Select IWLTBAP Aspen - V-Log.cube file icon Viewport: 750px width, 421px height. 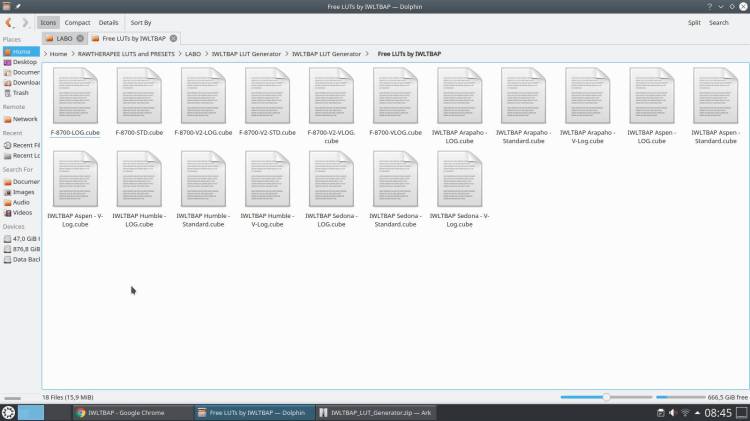[x=75, y=178]
